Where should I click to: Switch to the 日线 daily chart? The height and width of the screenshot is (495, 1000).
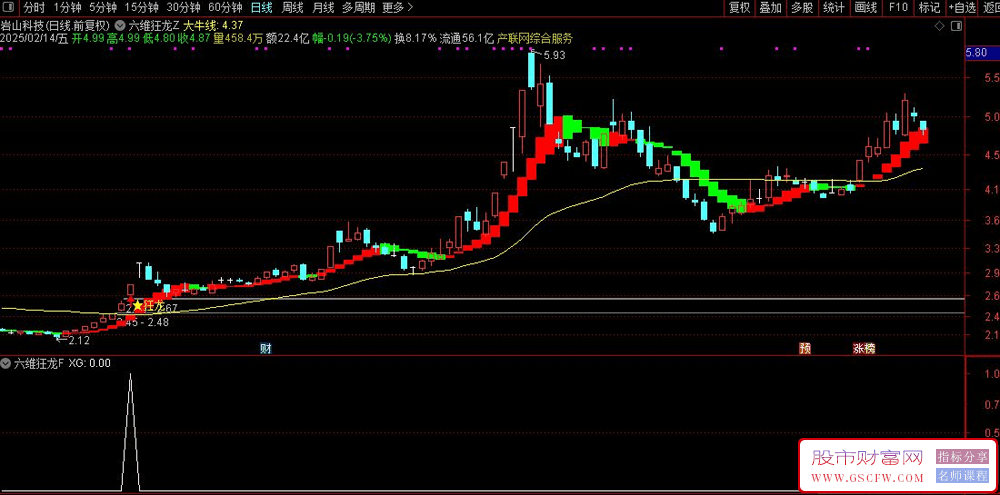click(x=261, y=8)
